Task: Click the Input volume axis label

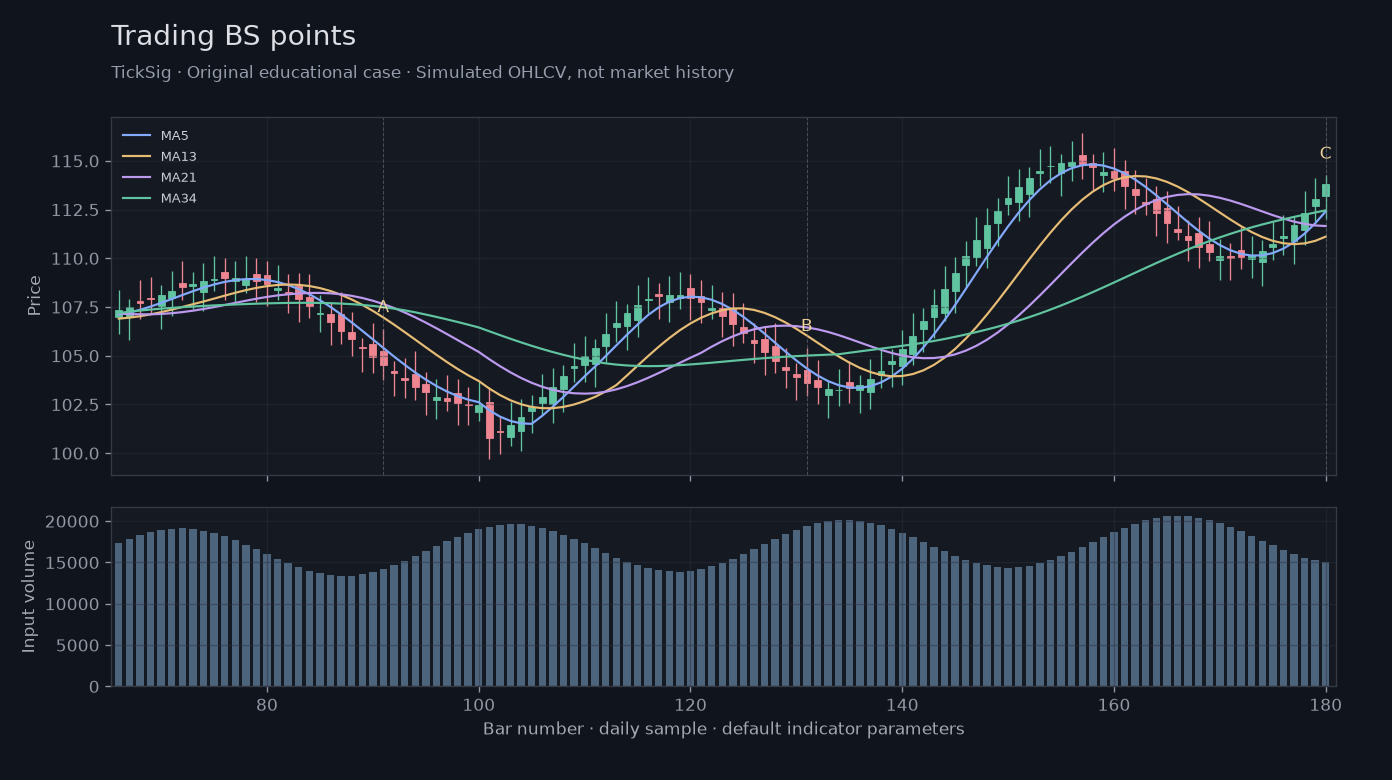Action: [x=29, y=596]
